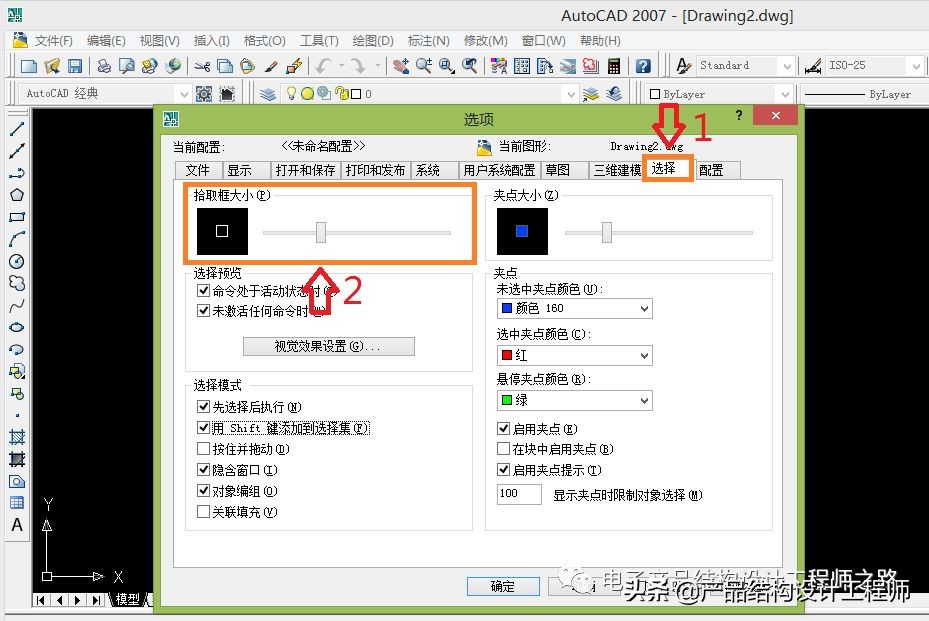Open the 选中夹点颜色 dropdown showing 红
This screenshot has width=929, height=621.
point(575,356)
